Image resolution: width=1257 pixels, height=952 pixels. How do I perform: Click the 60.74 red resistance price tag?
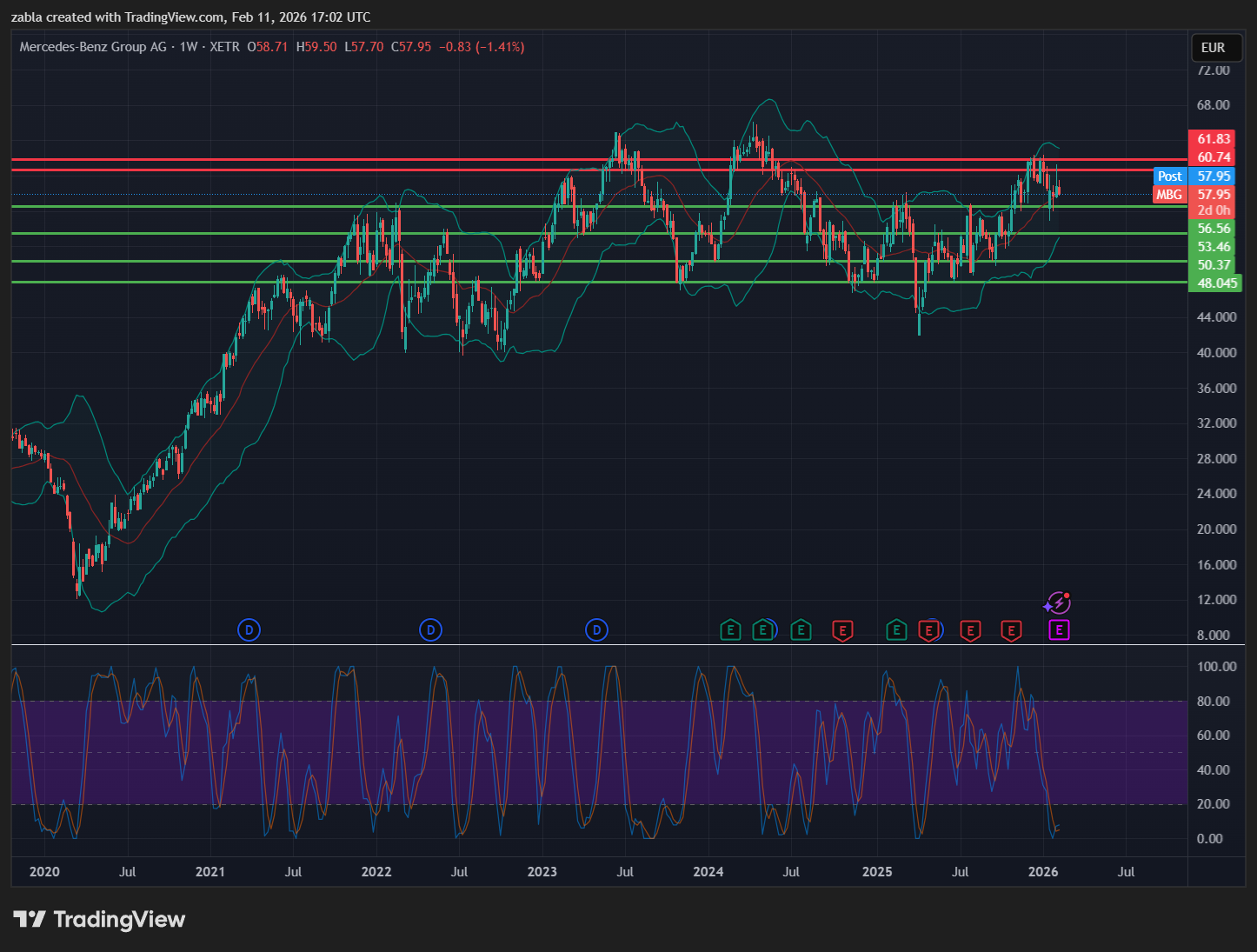pyautogui.click(x=1214, y=157)
